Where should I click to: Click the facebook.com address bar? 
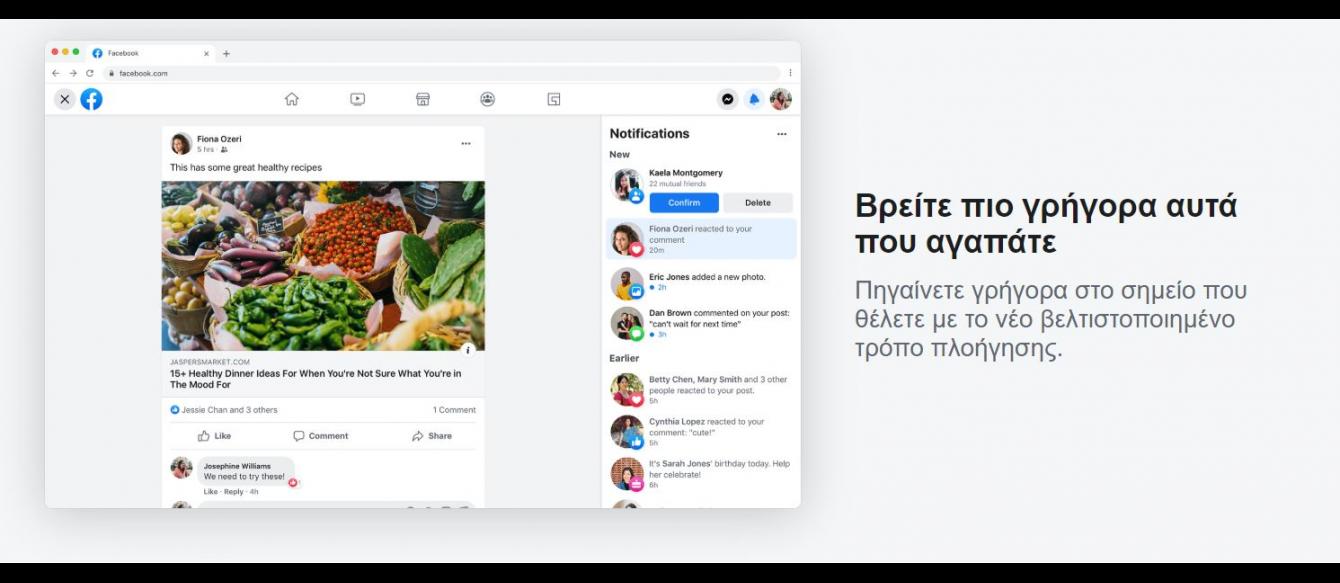click(x=400, y=73)
